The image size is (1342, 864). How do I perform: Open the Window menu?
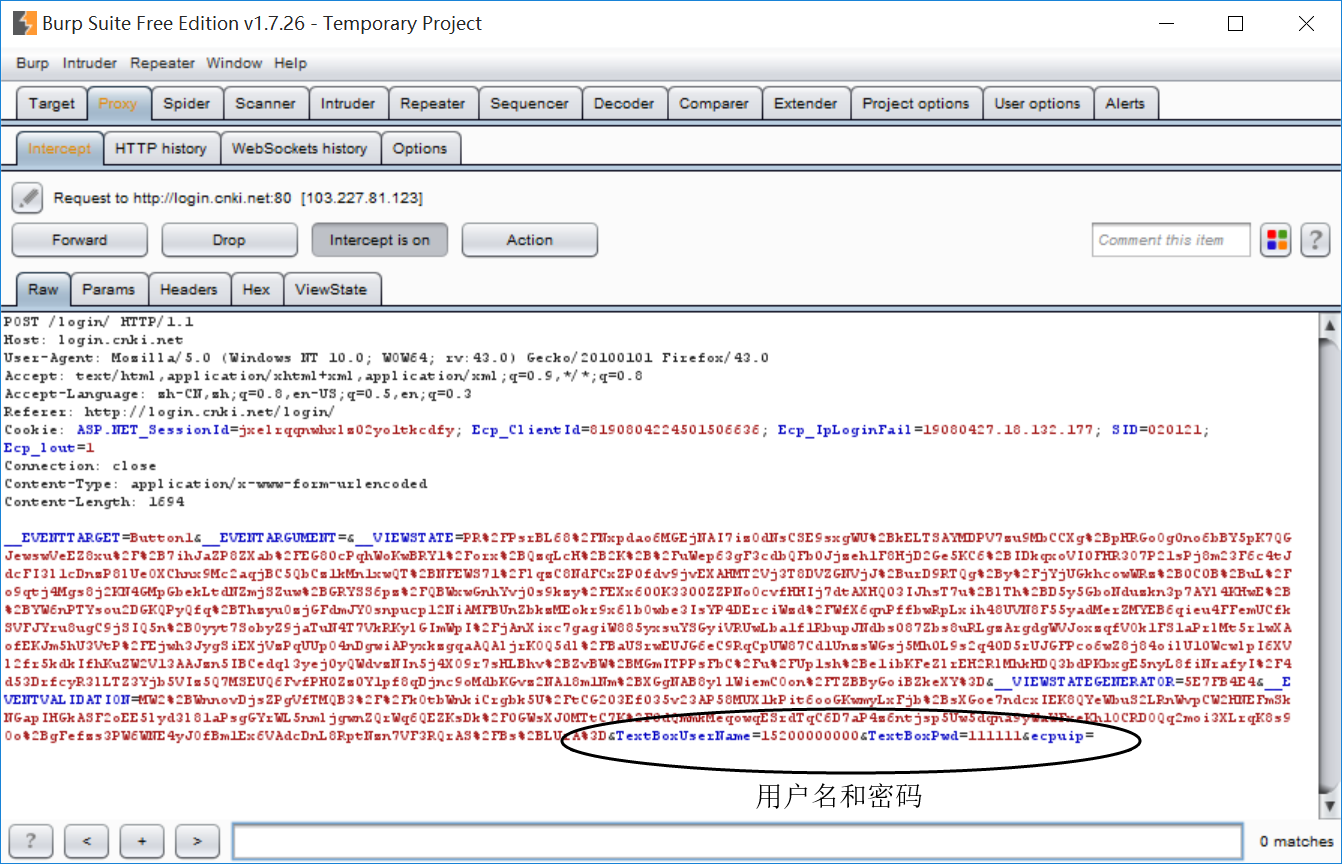click(x=234, y=63)
